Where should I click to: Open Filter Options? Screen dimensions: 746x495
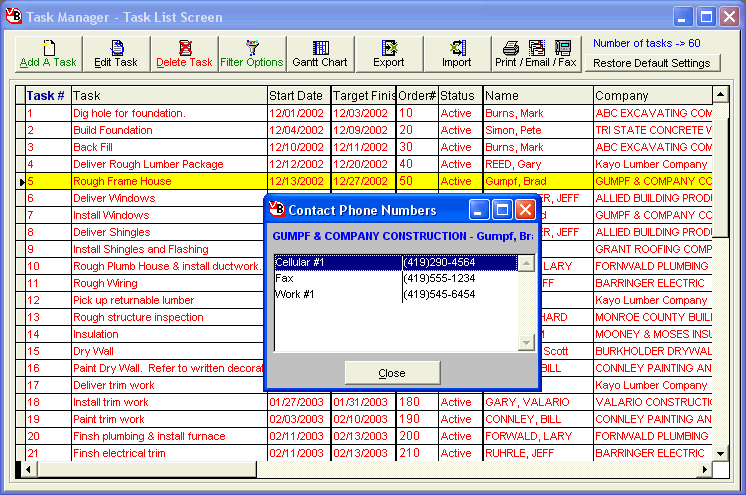pos(252,54)
